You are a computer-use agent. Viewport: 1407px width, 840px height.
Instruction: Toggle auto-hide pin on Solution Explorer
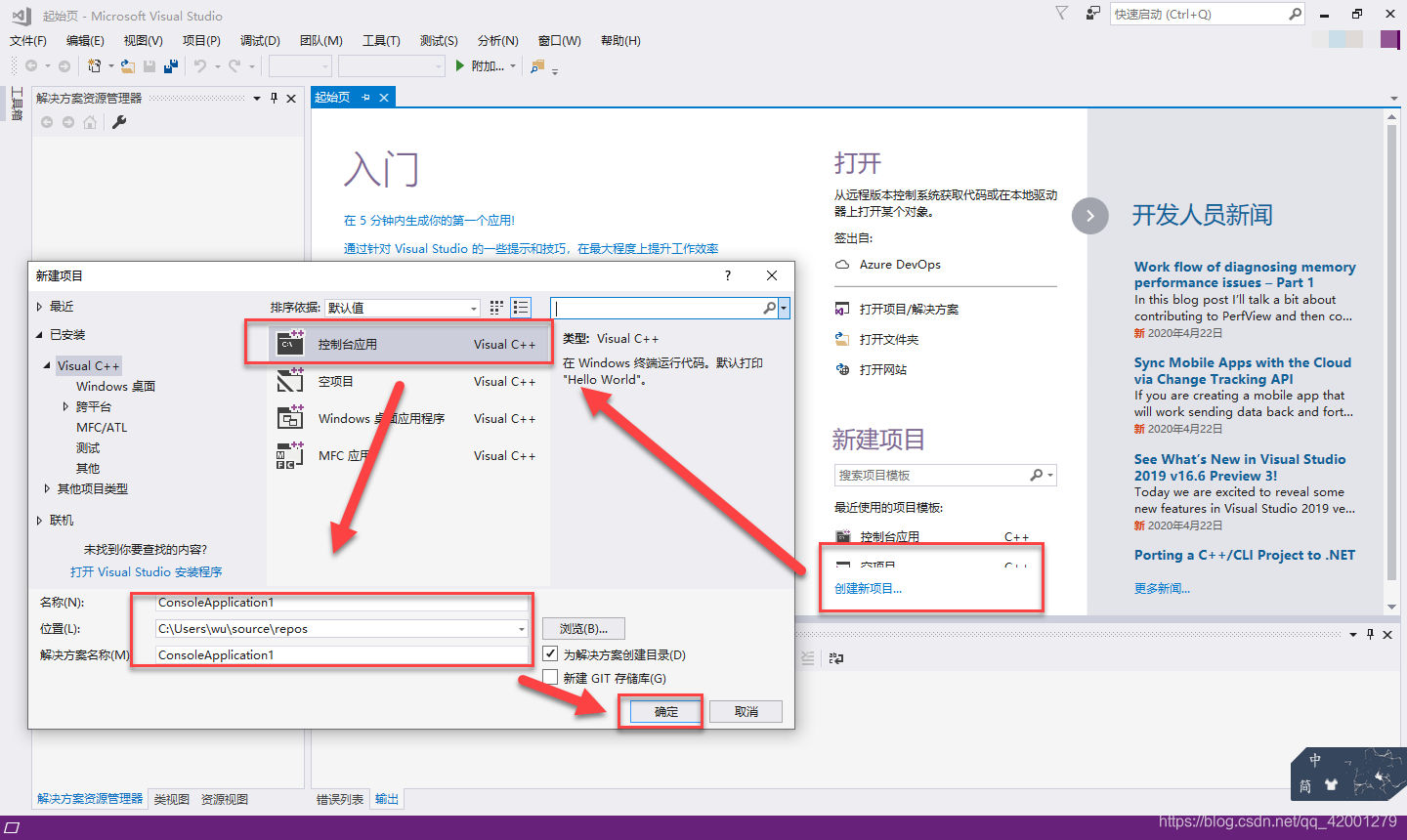(273, 97)
